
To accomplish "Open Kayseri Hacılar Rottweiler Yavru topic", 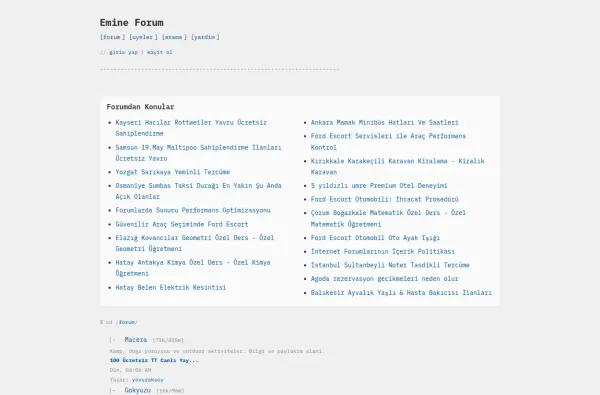I will tap(191, 128).
